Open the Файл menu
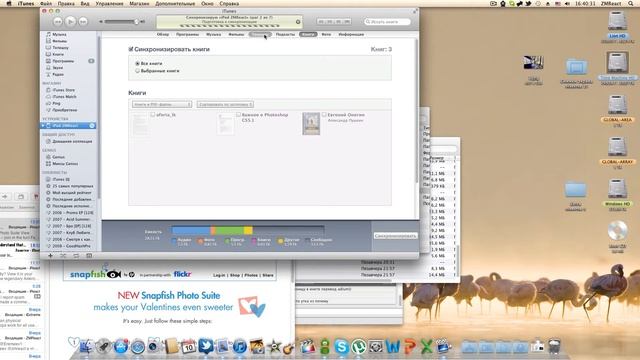Image resolution: width=640 pixels, height=360 pixels. pyautogui.click(x=46, y=3)
